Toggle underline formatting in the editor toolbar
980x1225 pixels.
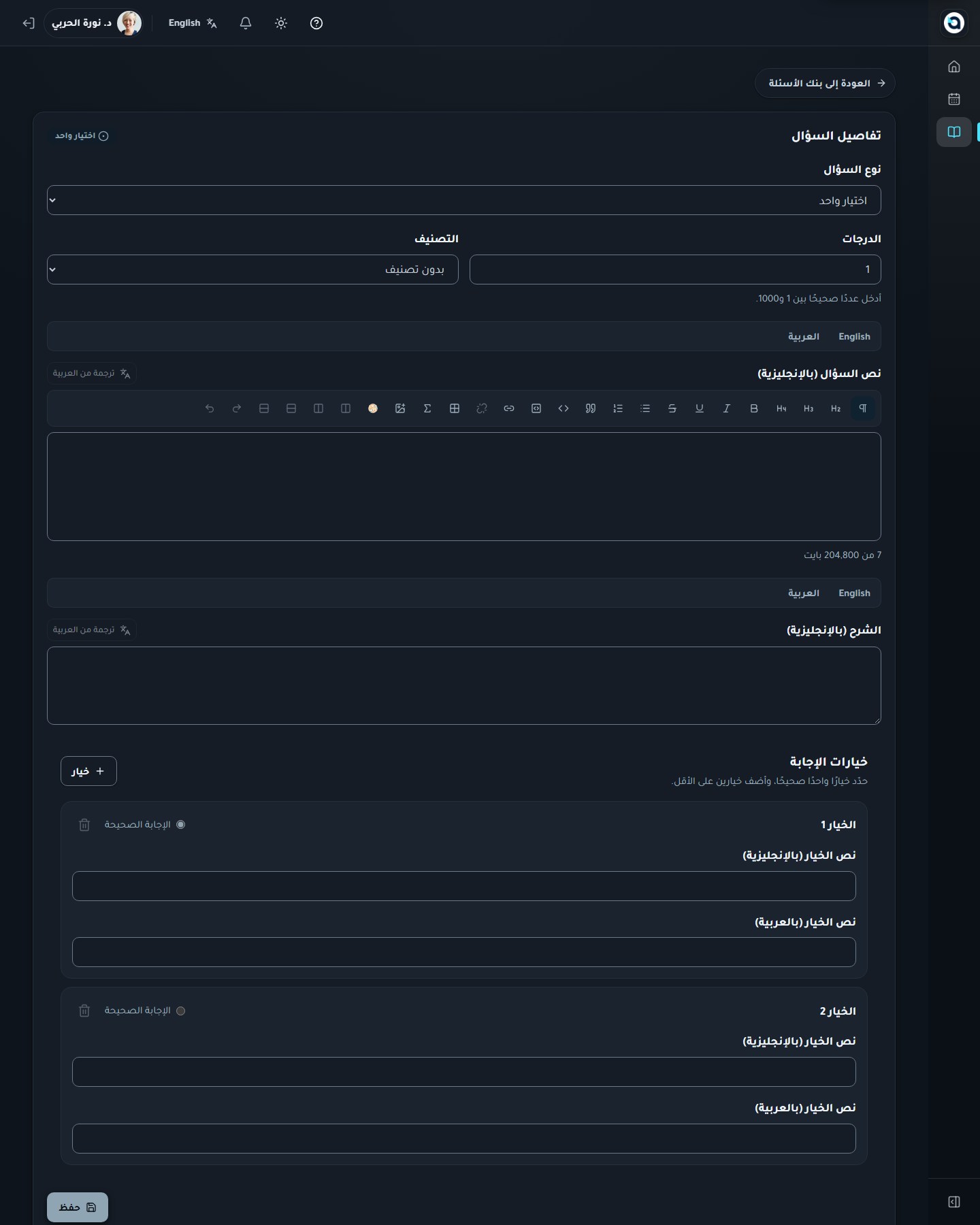coord(700,408)
